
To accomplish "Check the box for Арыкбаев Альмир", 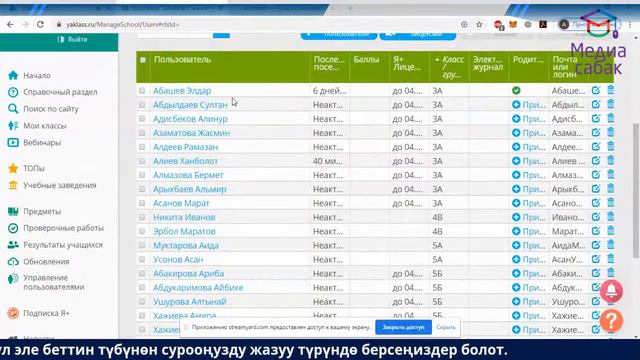I will pyautogui.click(x=142, y=189).
